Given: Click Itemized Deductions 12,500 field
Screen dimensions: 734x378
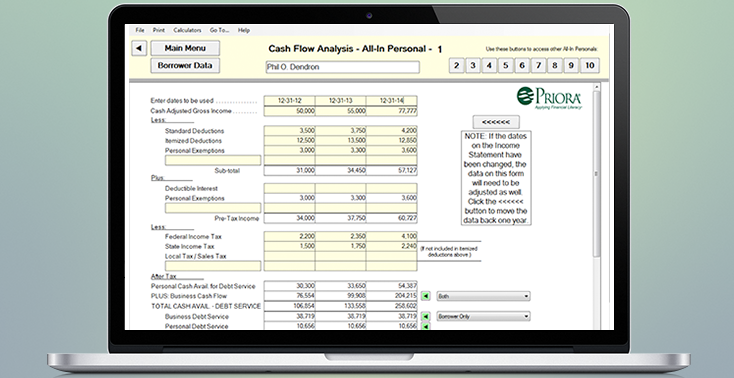Looking at the screenshot, I should tap(289, 141).
